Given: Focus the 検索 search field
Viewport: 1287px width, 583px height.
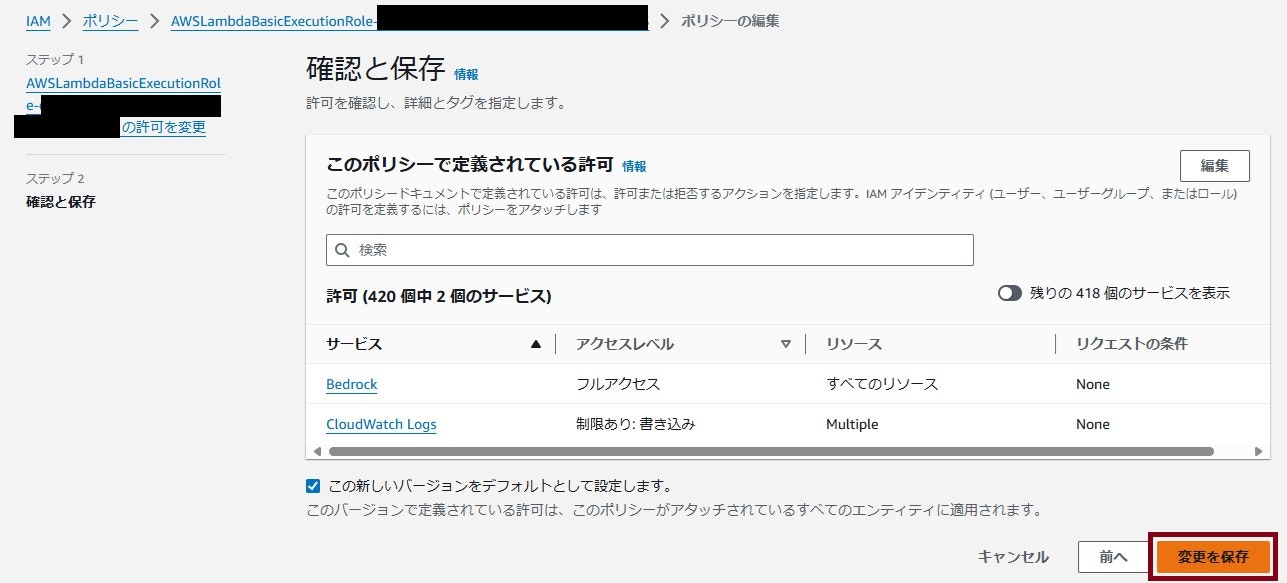Looking at the screenshot, I should 650,250.
